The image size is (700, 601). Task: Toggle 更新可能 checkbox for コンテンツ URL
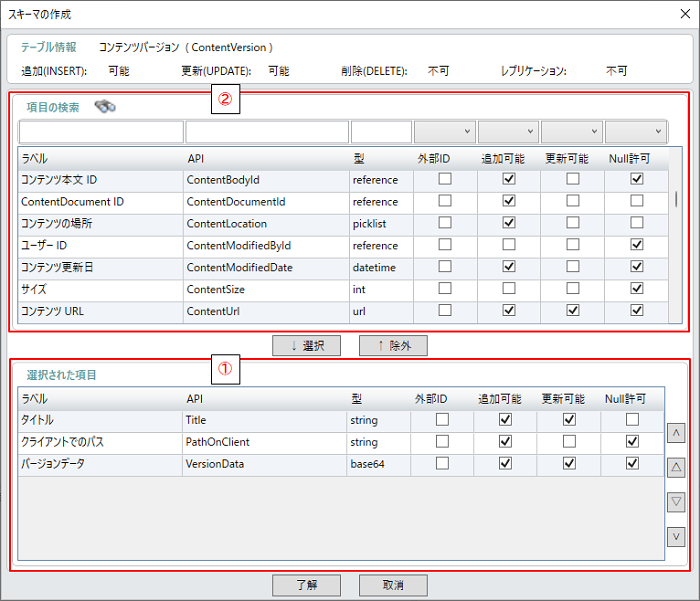(572, 310)
